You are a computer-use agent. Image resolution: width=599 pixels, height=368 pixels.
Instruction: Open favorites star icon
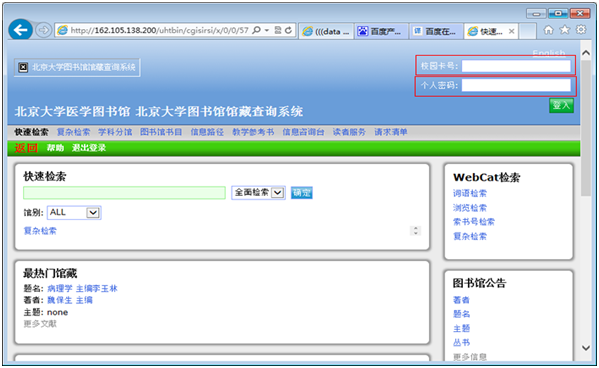coord(565,30)
